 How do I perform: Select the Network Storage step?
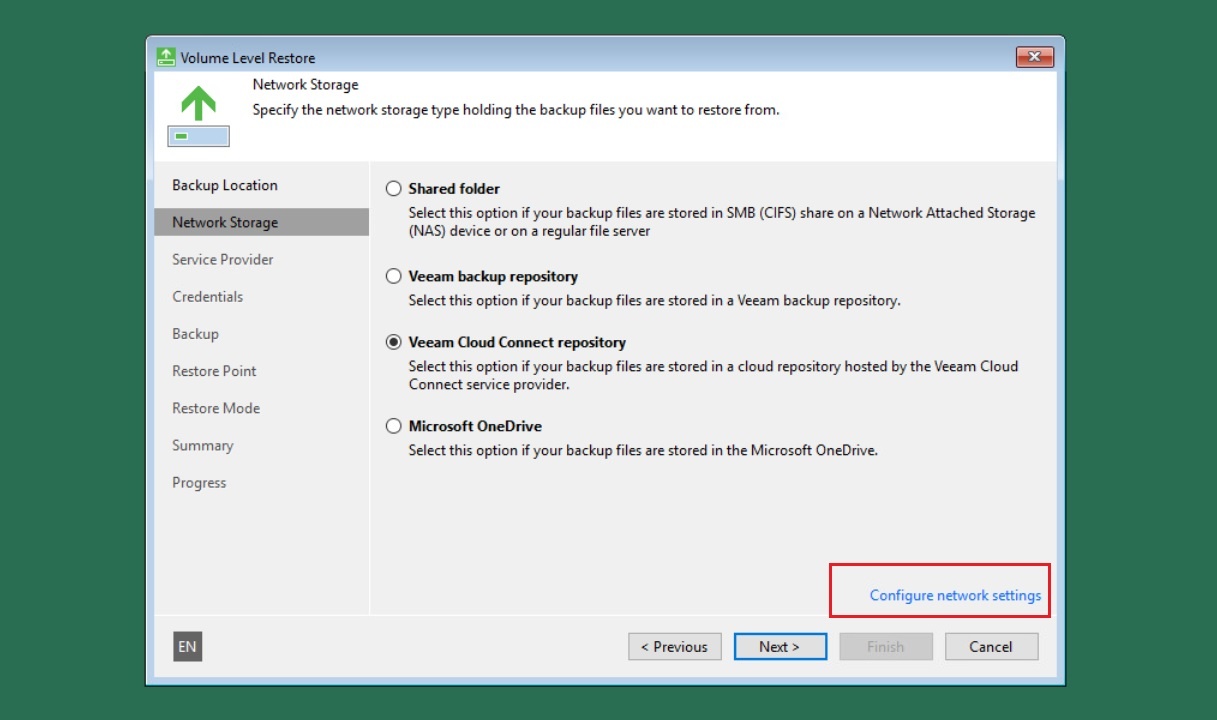coord(225,223)
